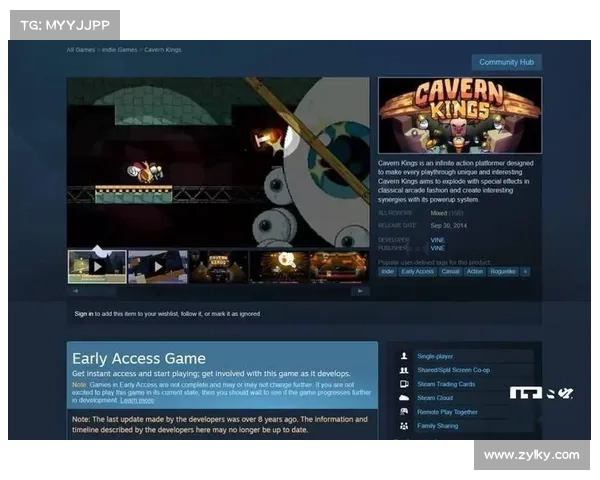Open the Single-player feature link
This screenshot has height=480, width=600.
tap(435, 356)
